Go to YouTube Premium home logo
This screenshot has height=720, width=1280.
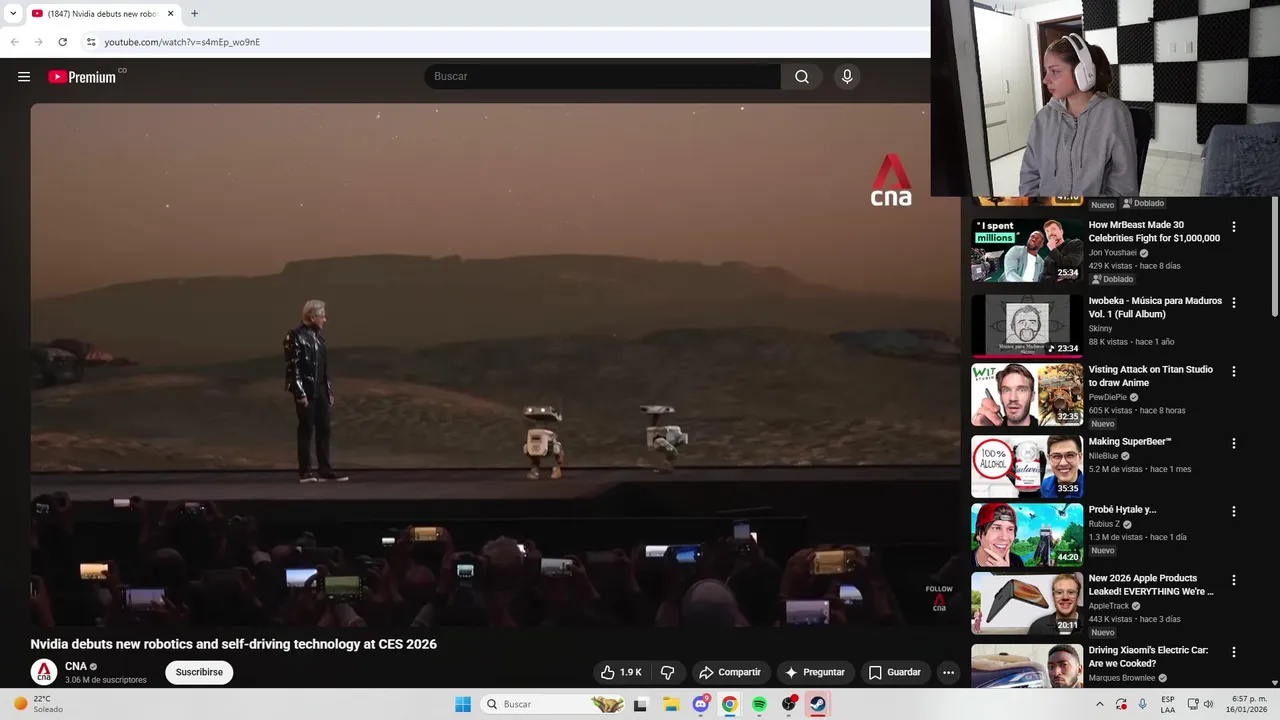tap(82, 77)
